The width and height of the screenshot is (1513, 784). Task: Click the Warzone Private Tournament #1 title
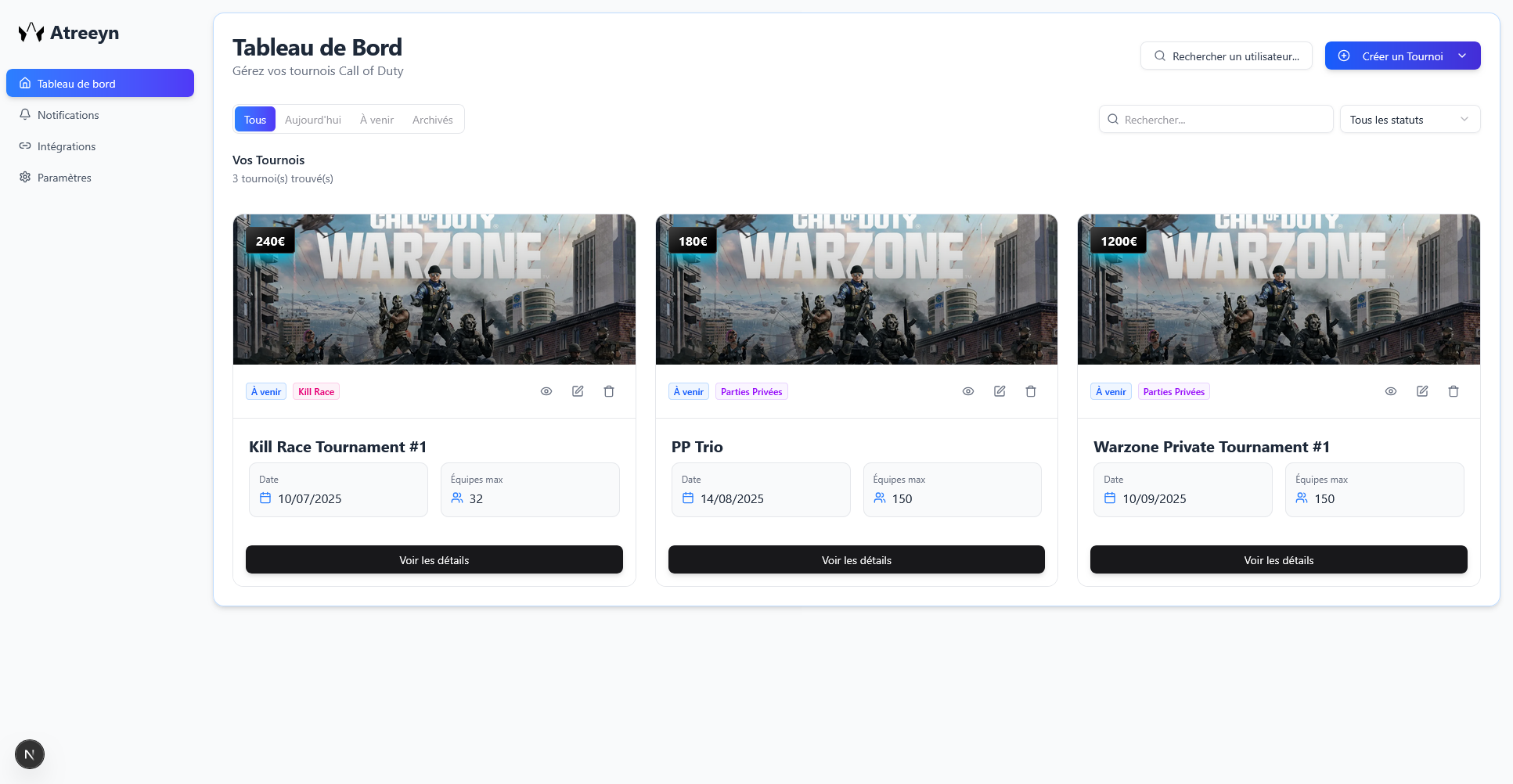[x=1212, y=446]
